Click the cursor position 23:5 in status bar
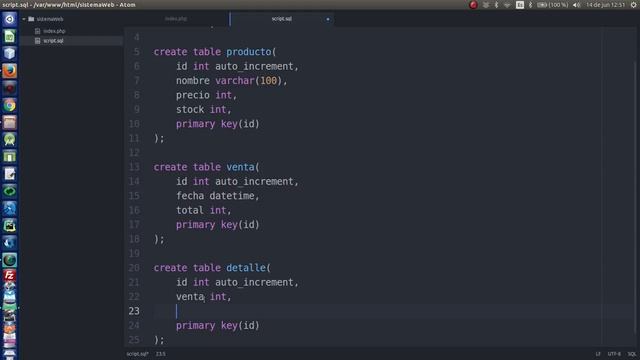The height and width of the screenshot is (360, 640). (x=160, y=354)
